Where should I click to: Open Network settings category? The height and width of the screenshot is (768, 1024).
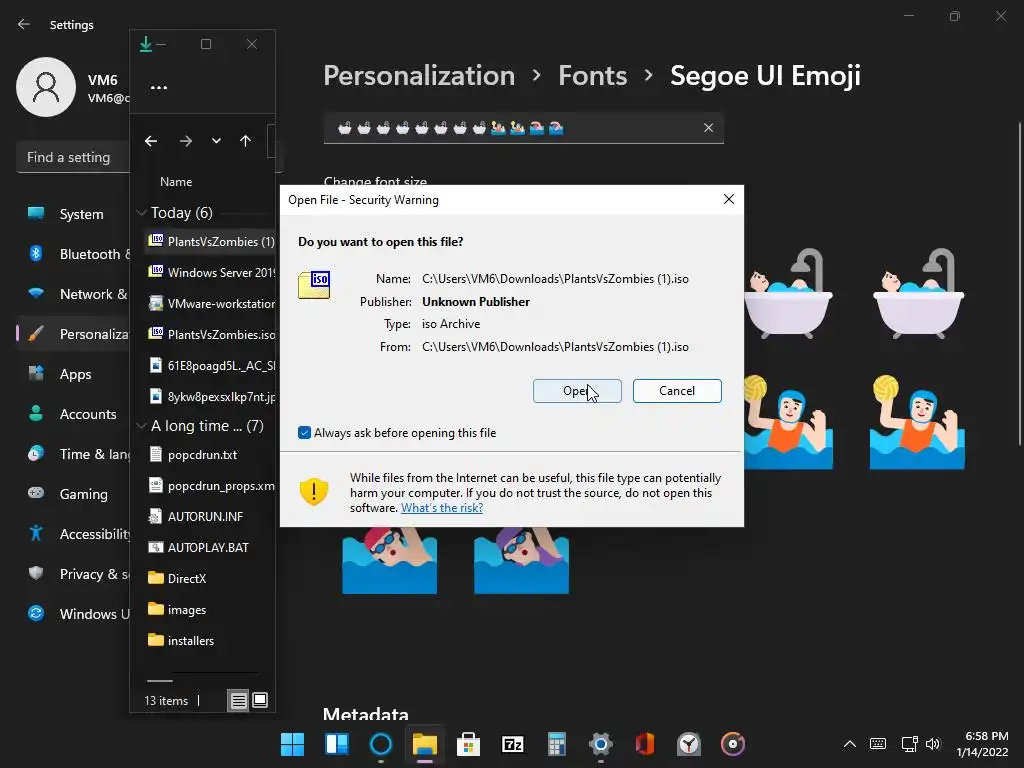click(73, 294)
